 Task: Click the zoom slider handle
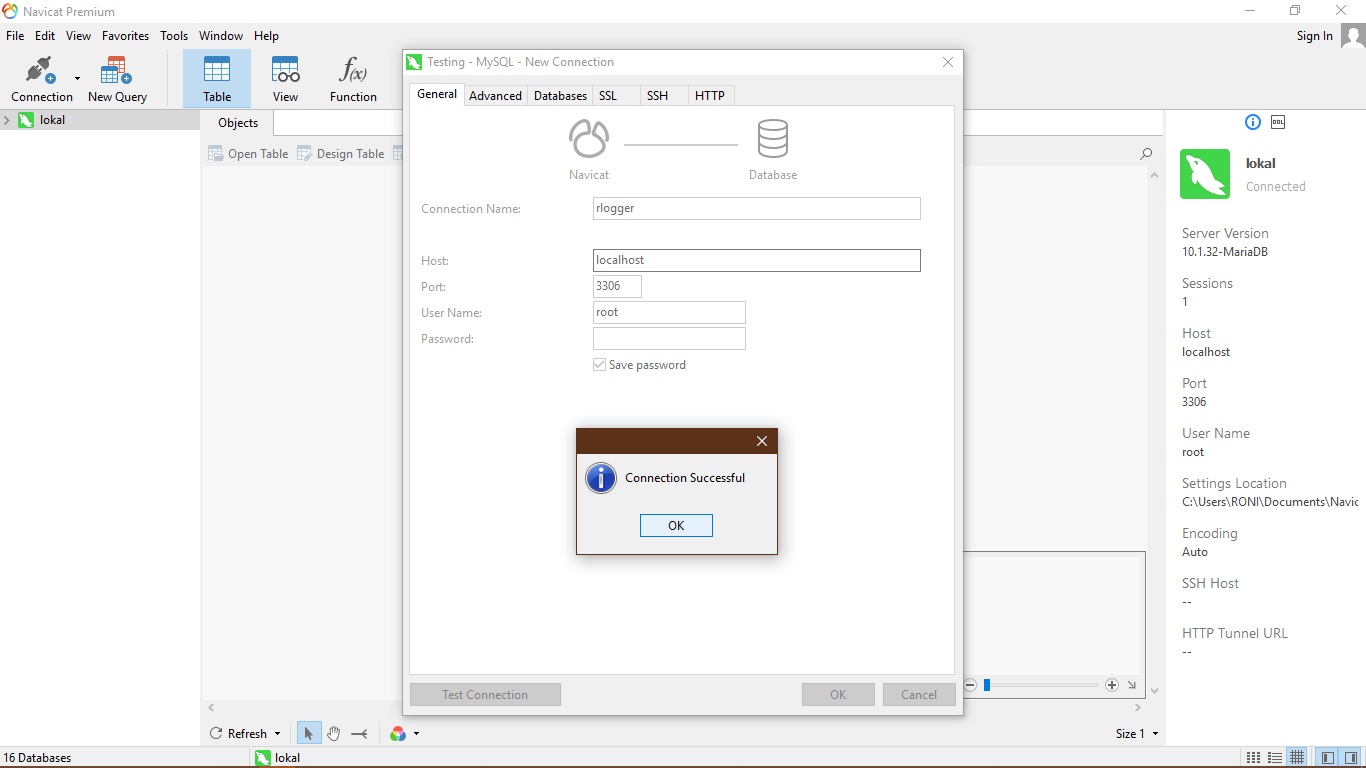tap(987, 685)
